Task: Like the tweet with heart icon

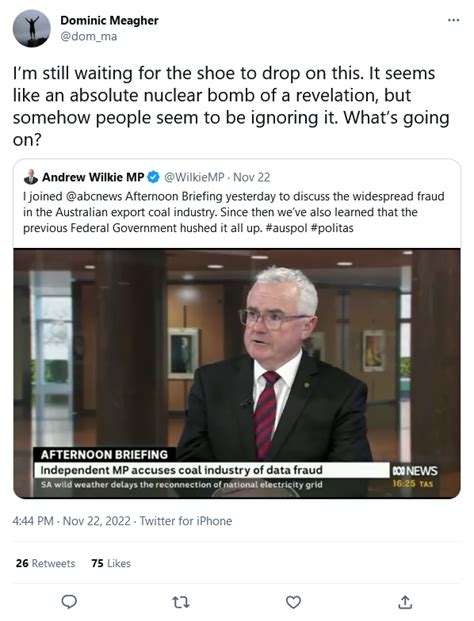Action: click(x=293, y=602)
